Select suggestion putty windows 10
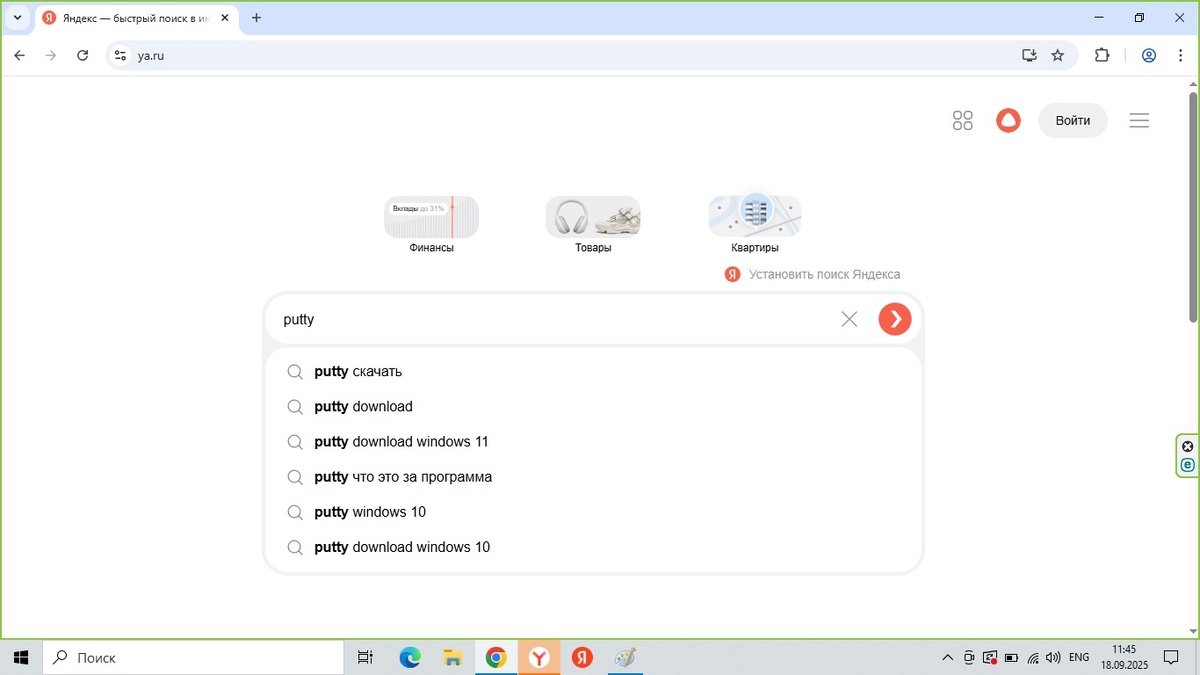This screenshot has width=1200, height=675. (593, 512)
